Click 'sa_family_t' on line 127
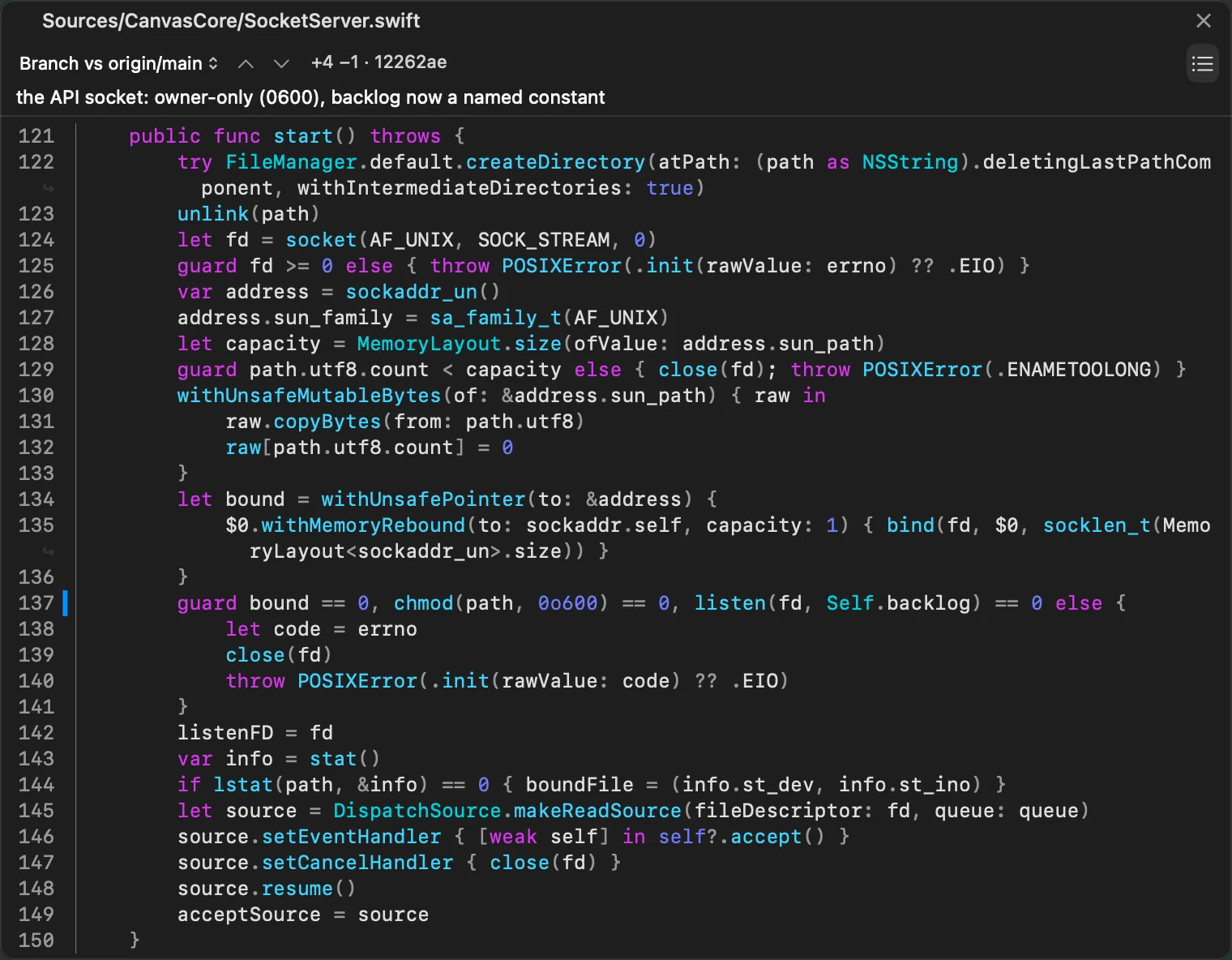Screen dimensions: 1232x960 tap(496, 318)
